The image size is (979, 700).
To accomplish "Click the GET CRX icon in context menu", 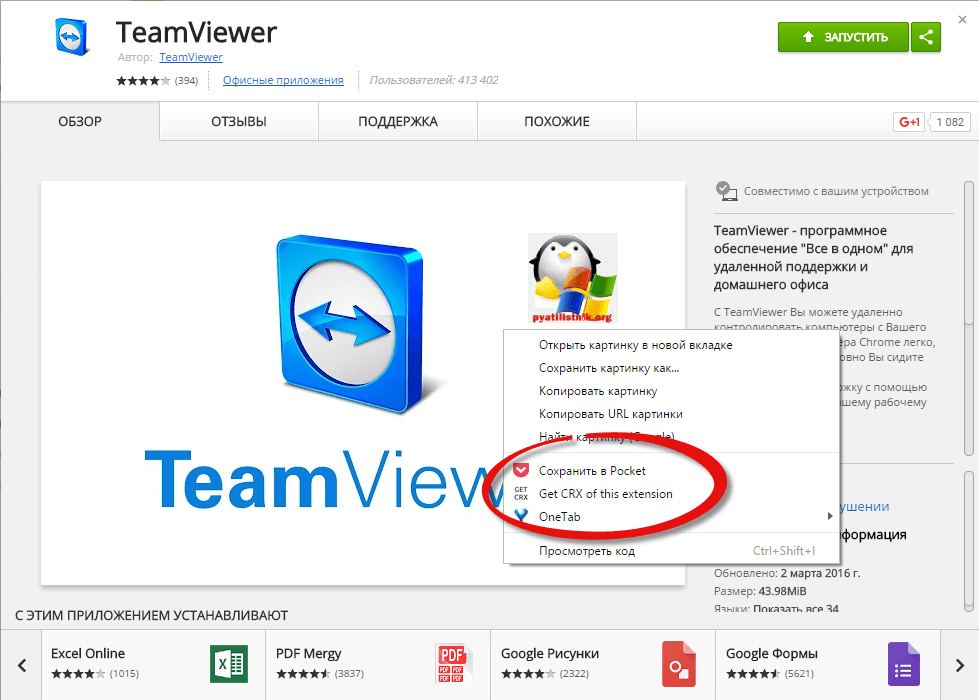I will click(521, 493).
